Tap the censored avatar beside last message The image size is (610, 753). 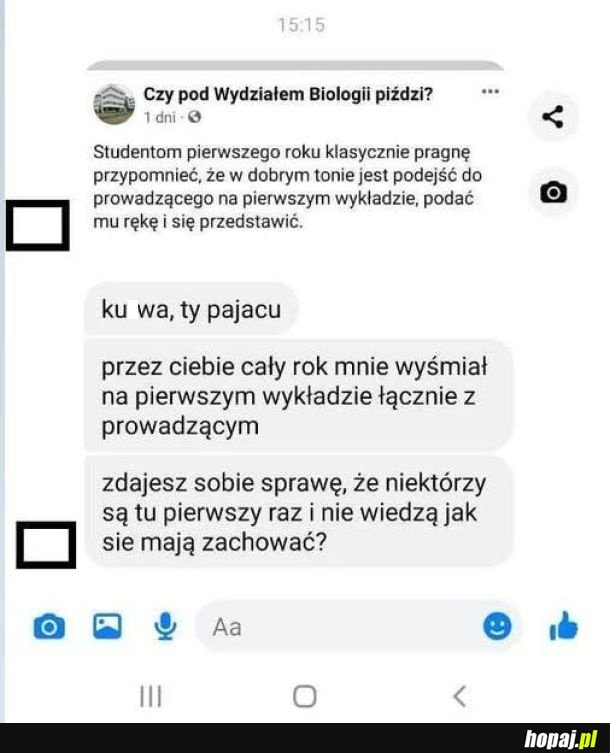pos(46,545)
